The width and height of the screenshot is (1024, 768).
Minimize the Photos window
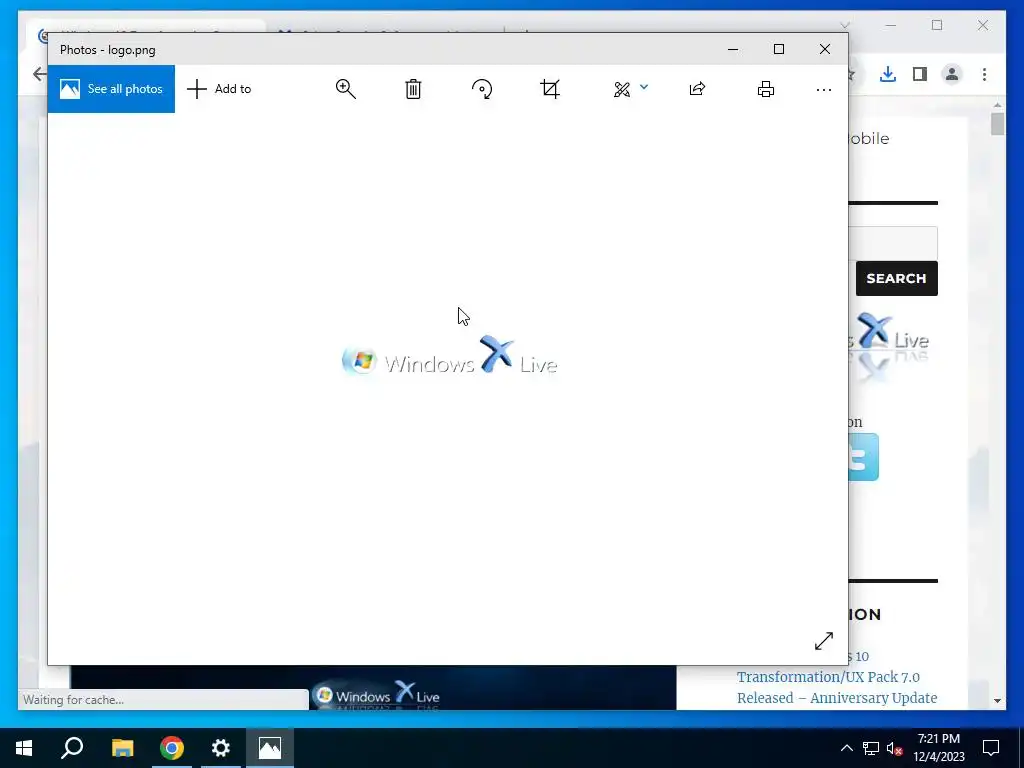point(733,50)
